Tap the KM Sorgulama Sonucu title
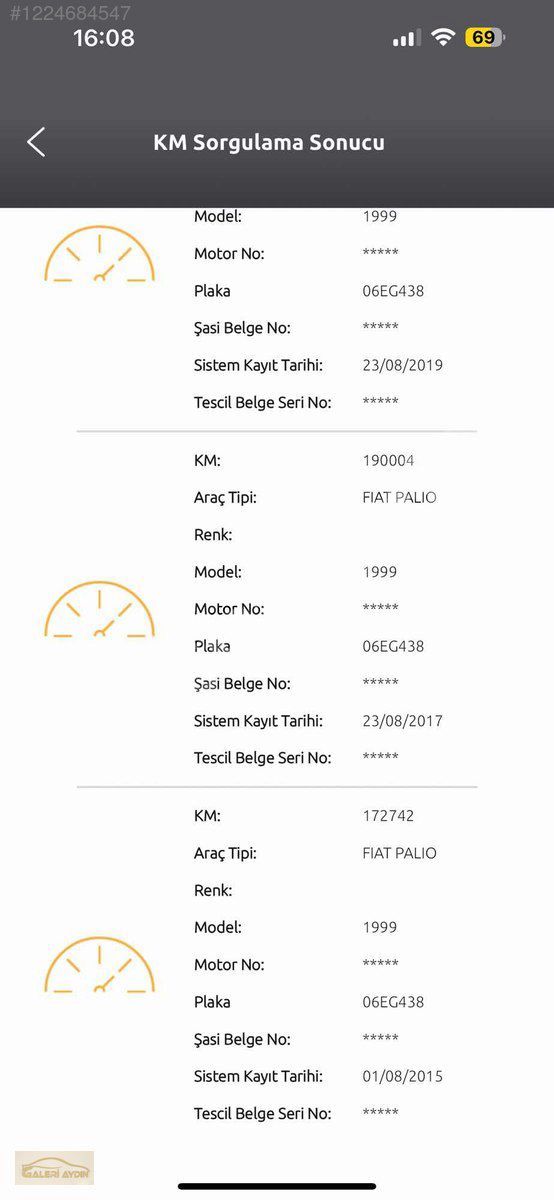The width and height of the screenshot is (554, 1200). coord(269,142)
